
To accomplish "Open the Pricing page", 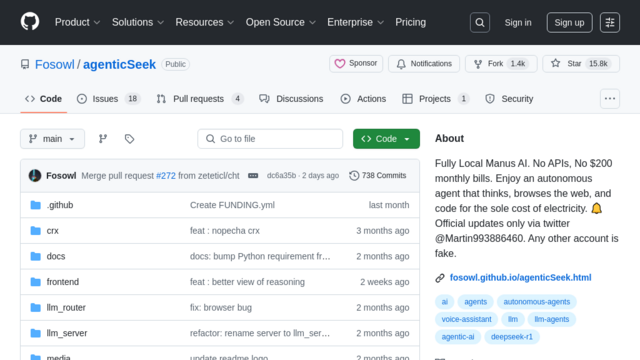I will tap(410, 22).
